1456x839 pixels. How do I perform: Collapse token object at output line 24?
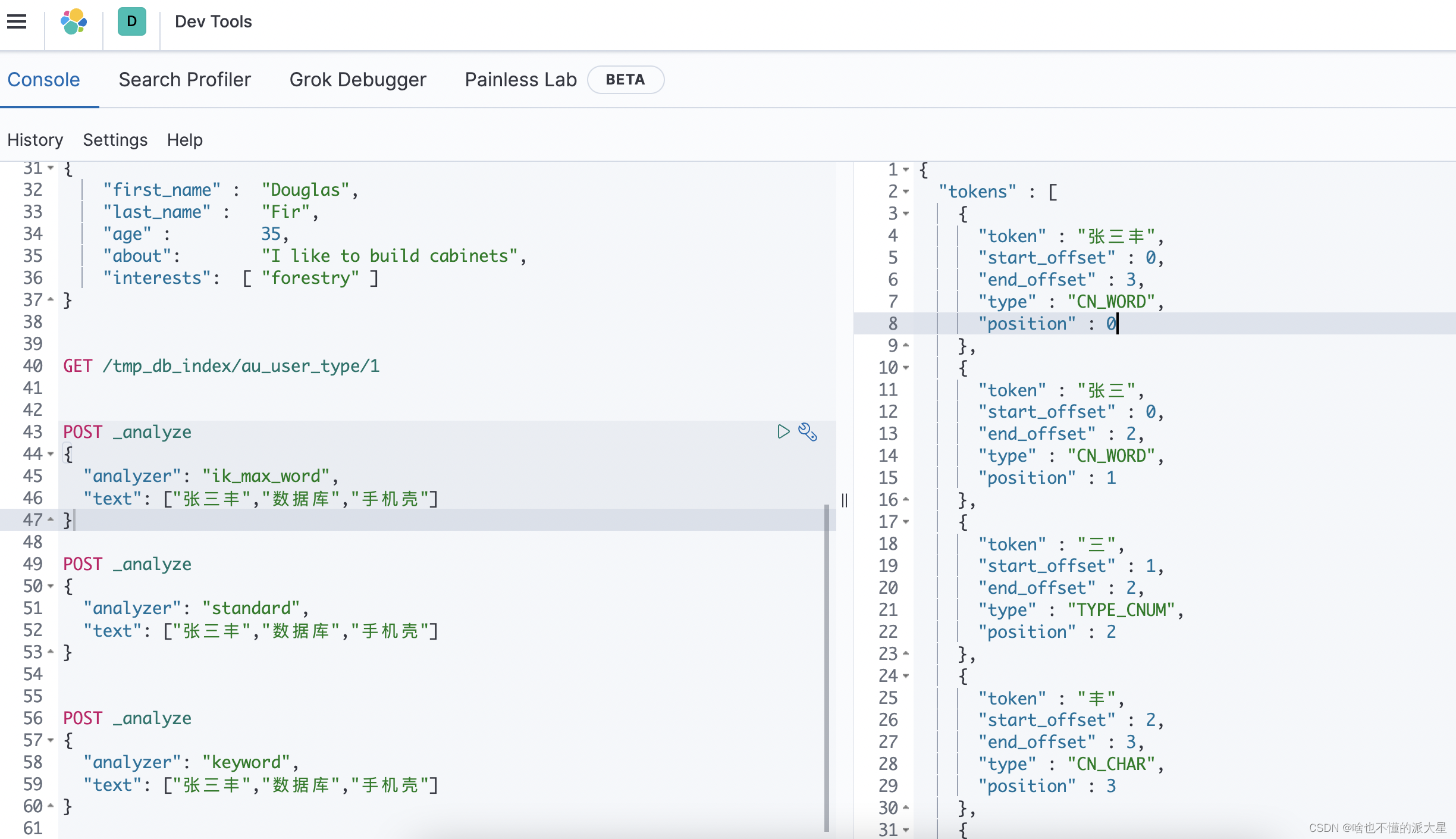point(906,675)
